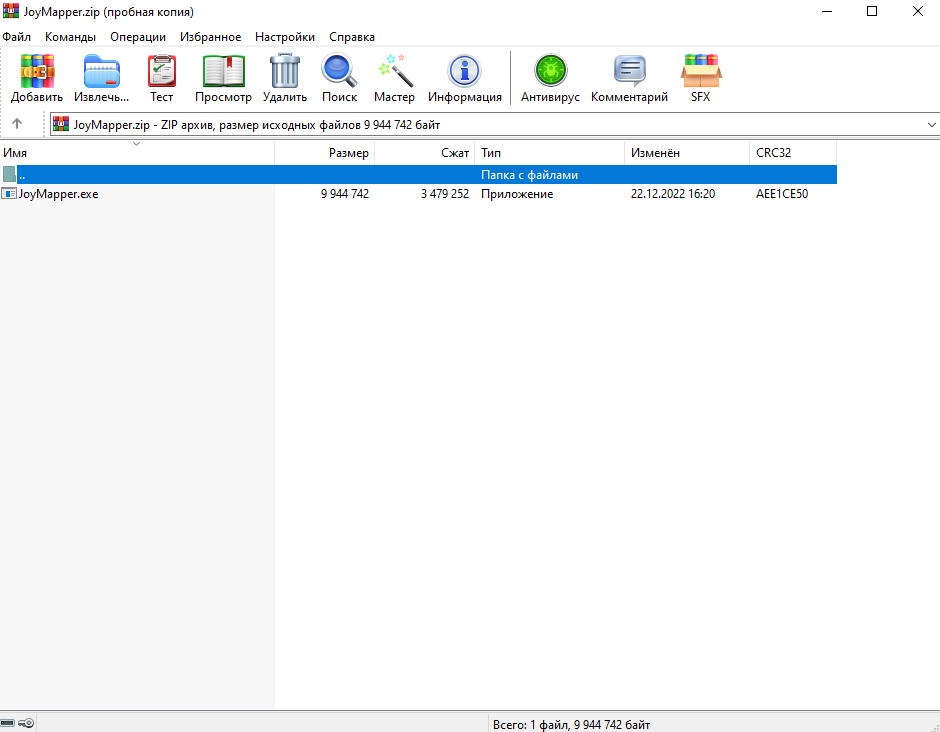Viewport: 940px width, 732px height.
Task: Open the Файл menu
Action: click(x=17, y=37)
